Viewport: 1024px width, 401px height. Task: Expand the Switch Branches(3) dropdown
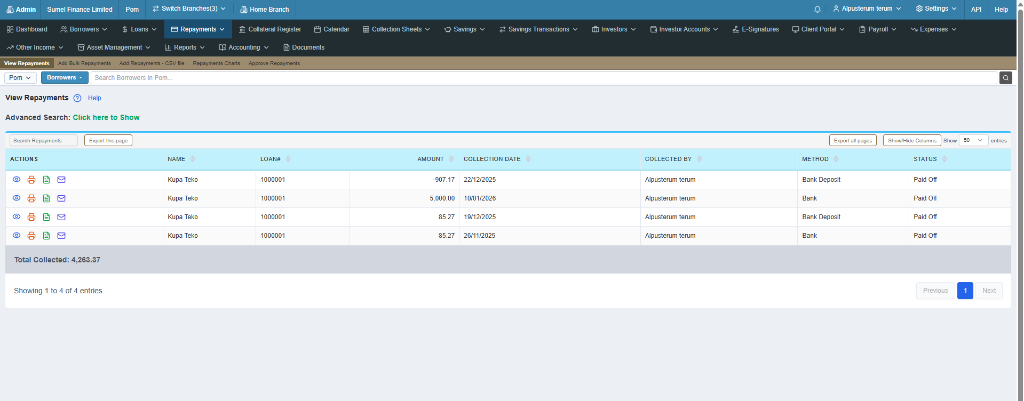point(189,9)
